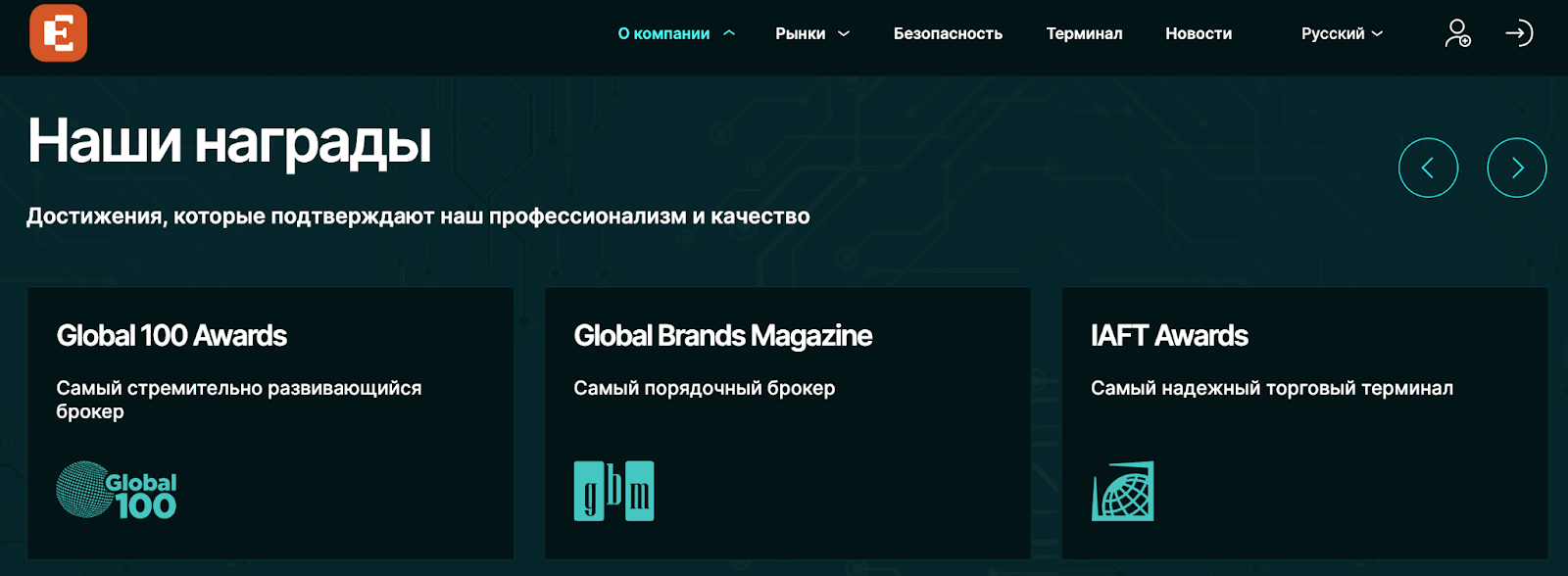The image size is (1568, 576).
Task: Show previous award with left arrow
Action: [1428, 168]
